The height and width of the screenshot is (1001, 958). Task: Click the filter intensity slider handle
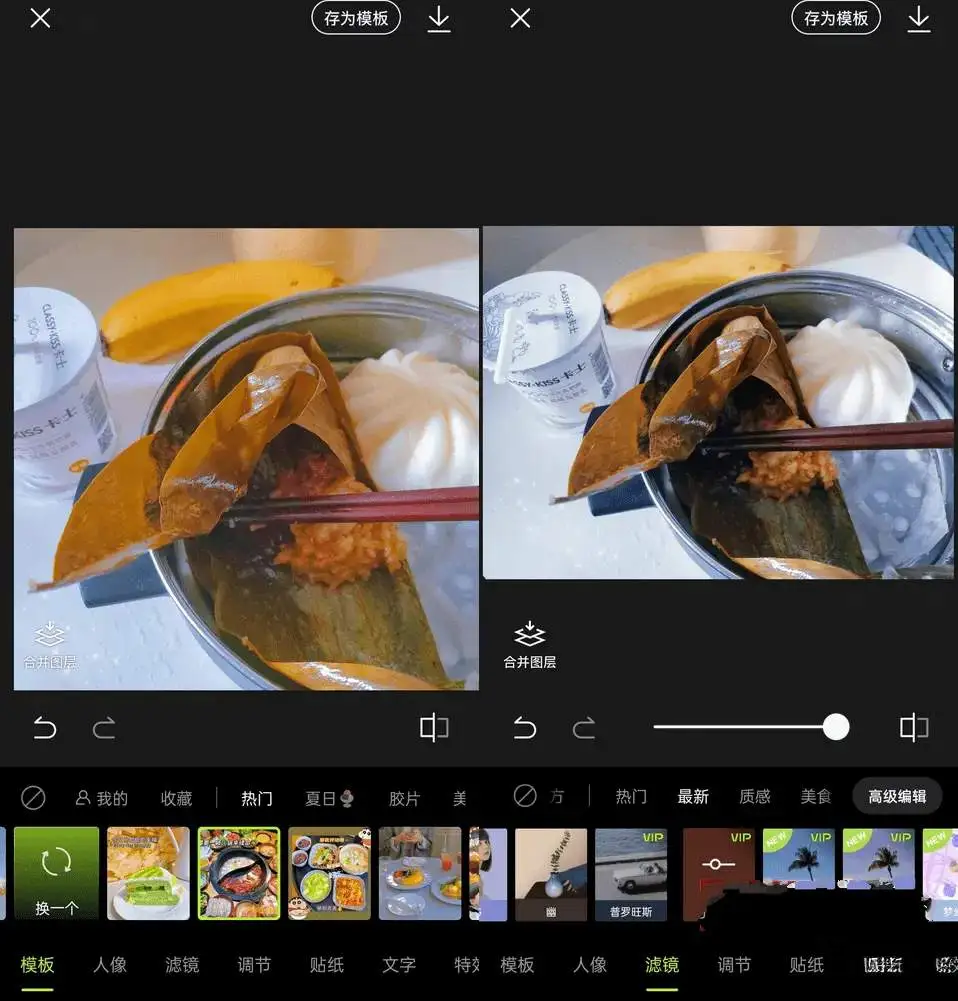(x=835, y=727)
